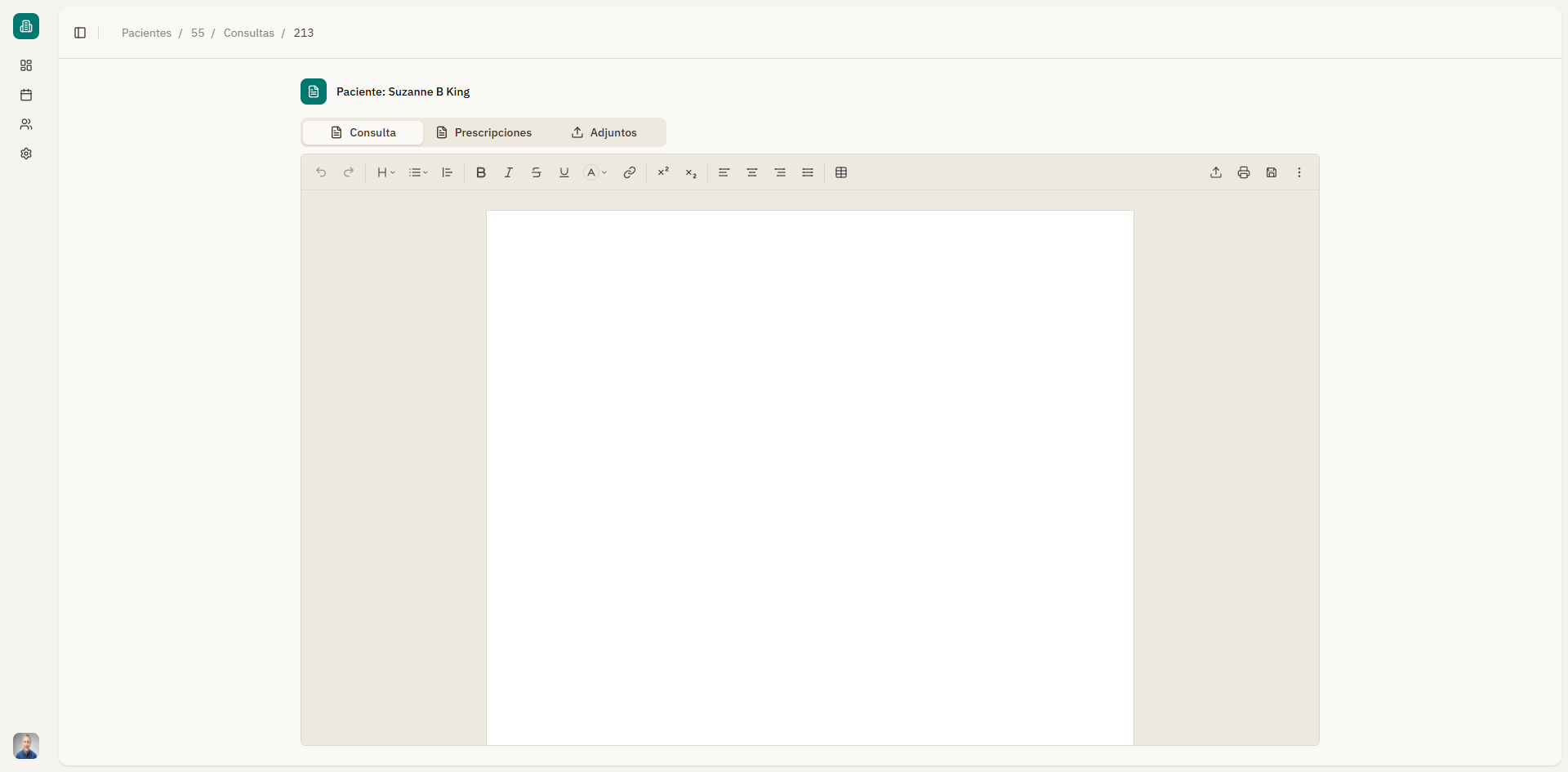
Task: Switch to the Prescripciones tab
Action: 484,132
